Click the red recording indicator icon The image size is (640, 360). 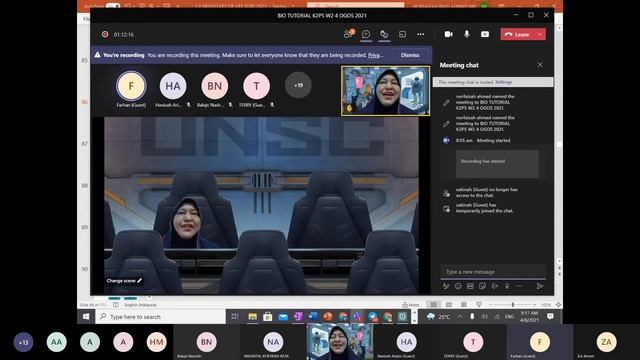(x=105, y=34)
